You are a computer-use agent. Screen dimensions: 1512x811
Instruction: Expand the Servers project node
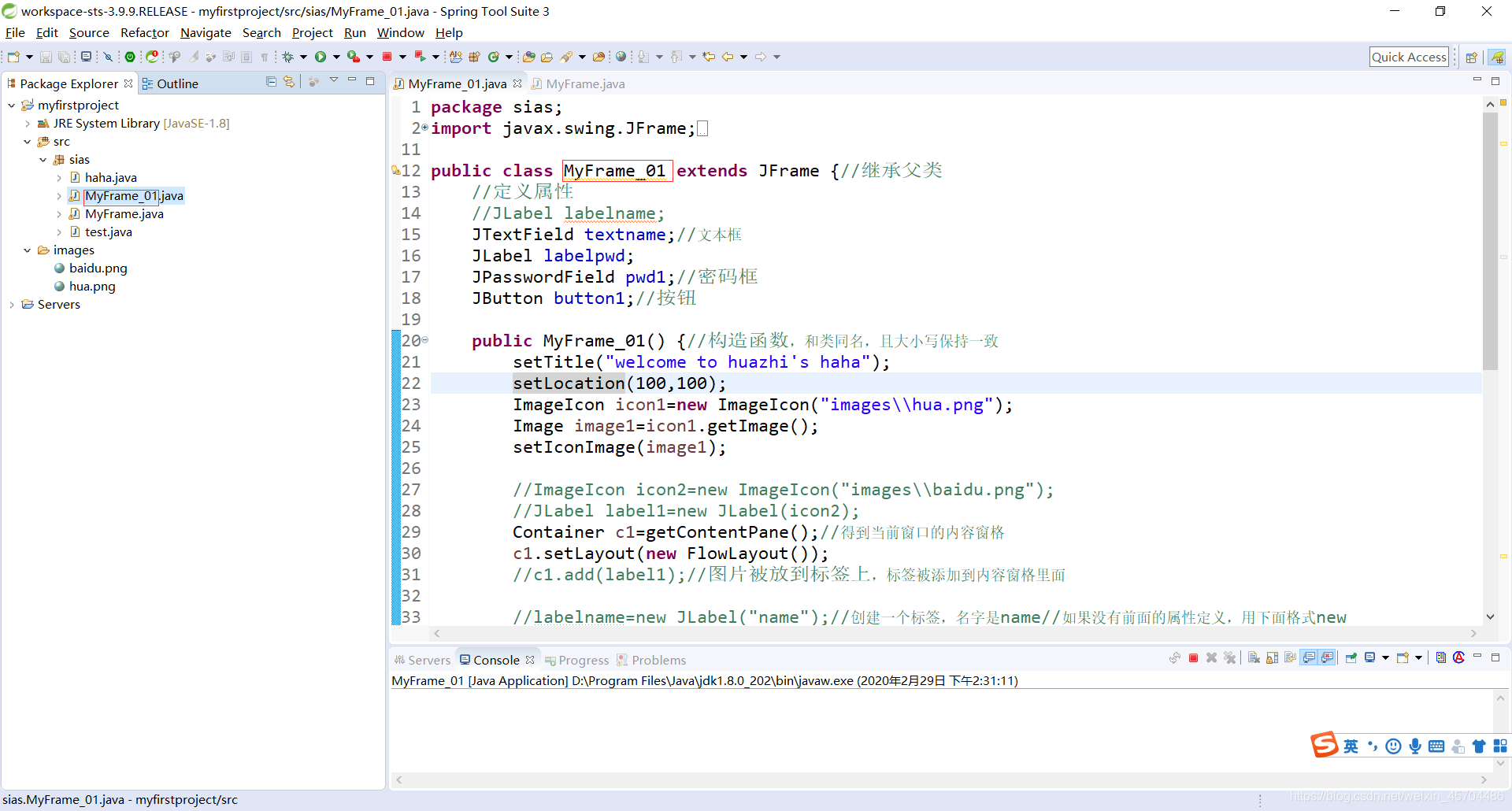(x=12, y=305)
